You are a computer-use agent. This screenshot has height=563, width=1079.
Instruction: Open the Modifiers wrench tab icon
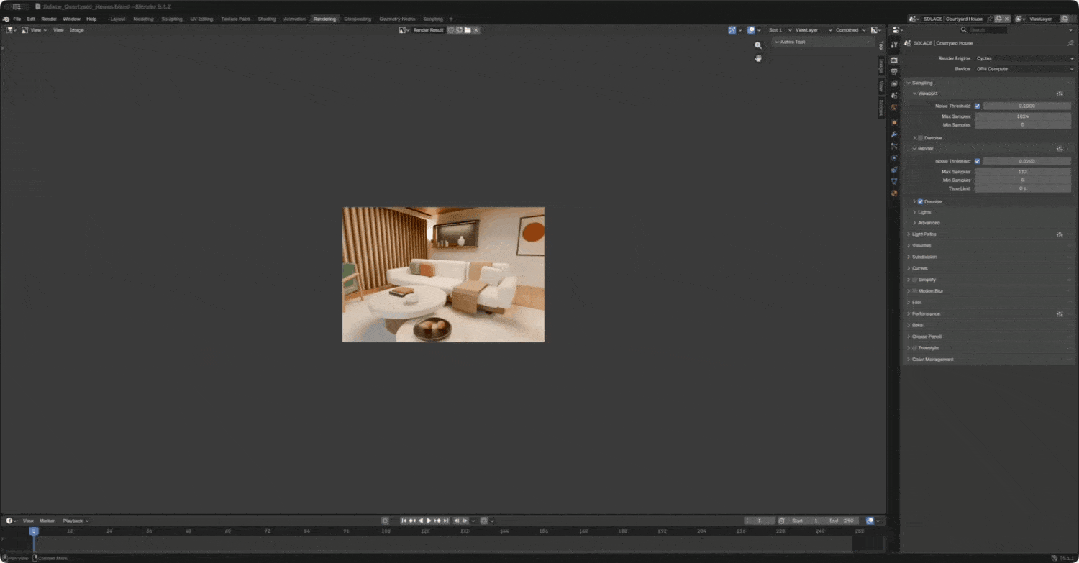[894, 134]
